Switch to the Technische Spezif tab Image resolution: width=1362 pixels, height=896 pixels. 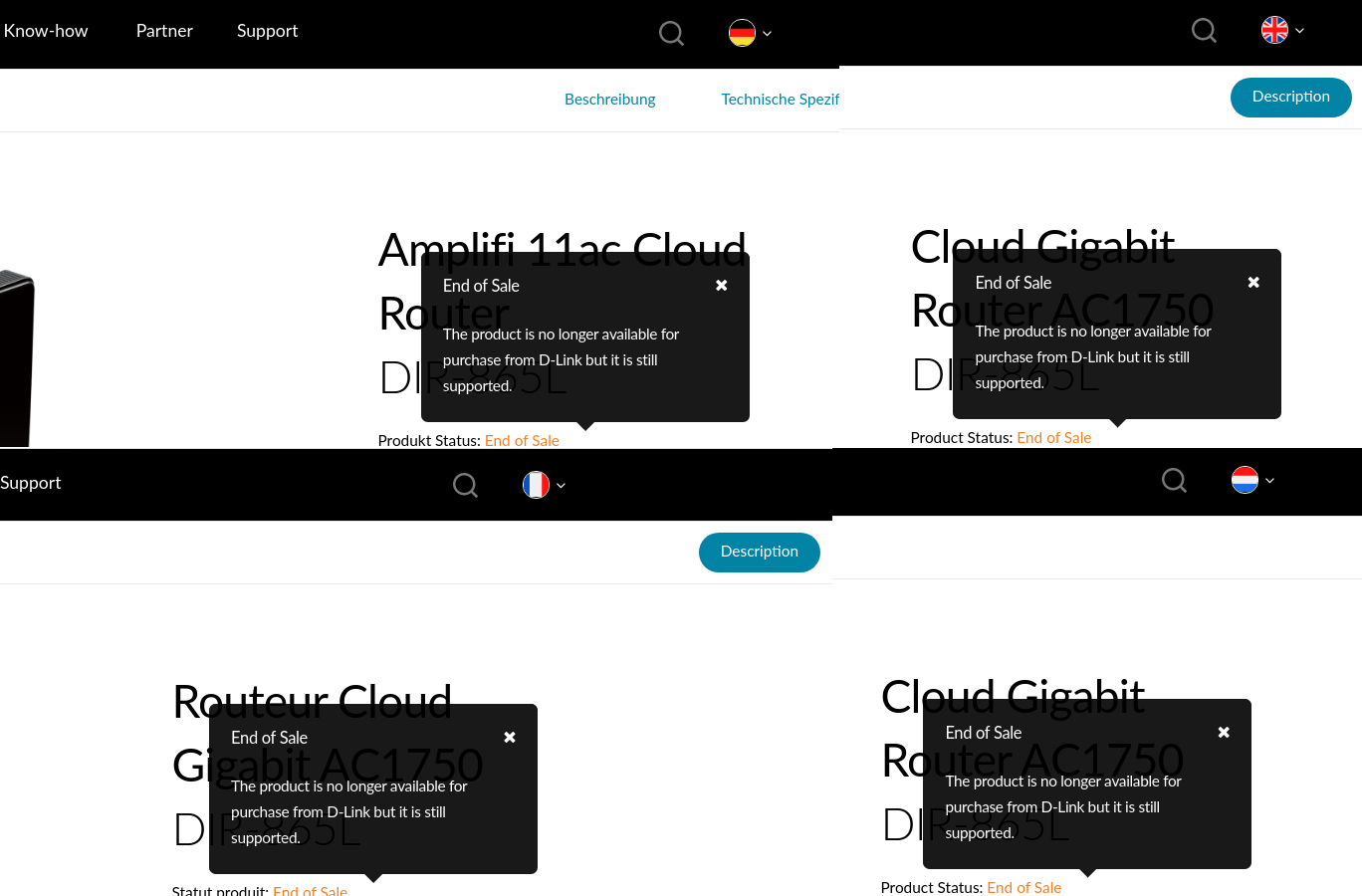click(x=781, y=100)
